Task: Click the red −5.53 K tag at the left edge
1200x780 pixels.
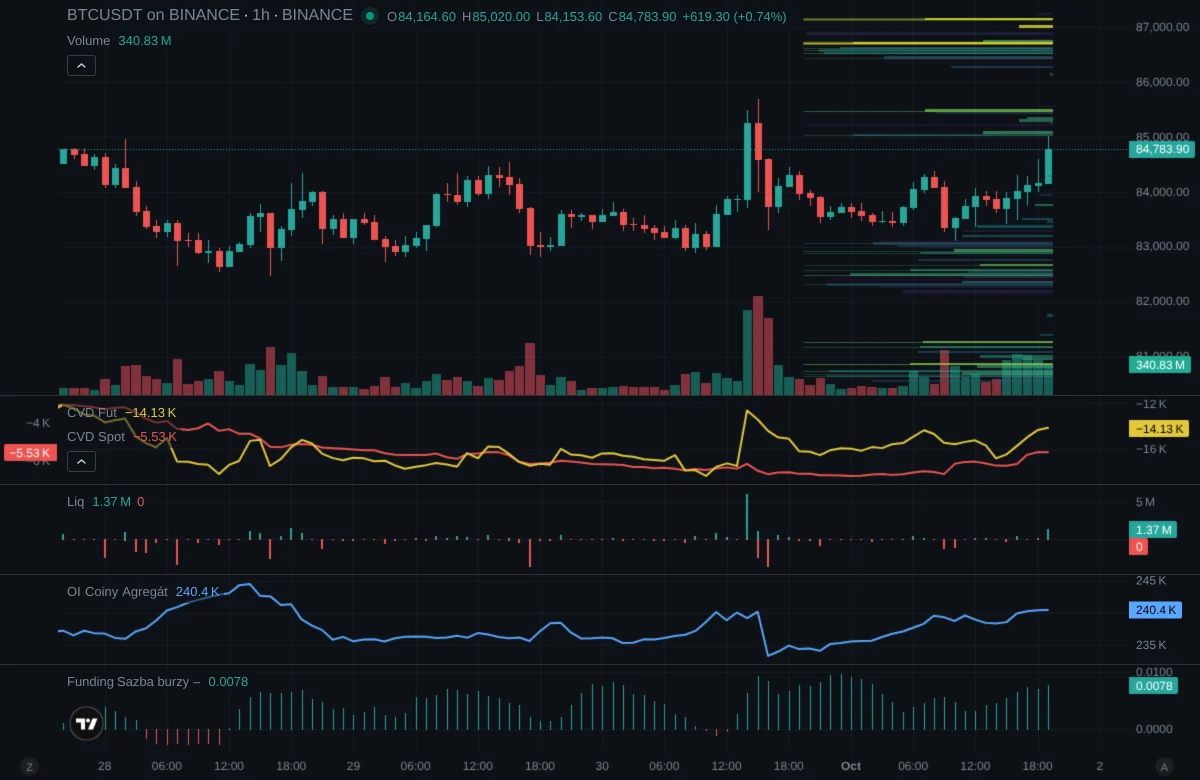Action: [x=28, y=453]
